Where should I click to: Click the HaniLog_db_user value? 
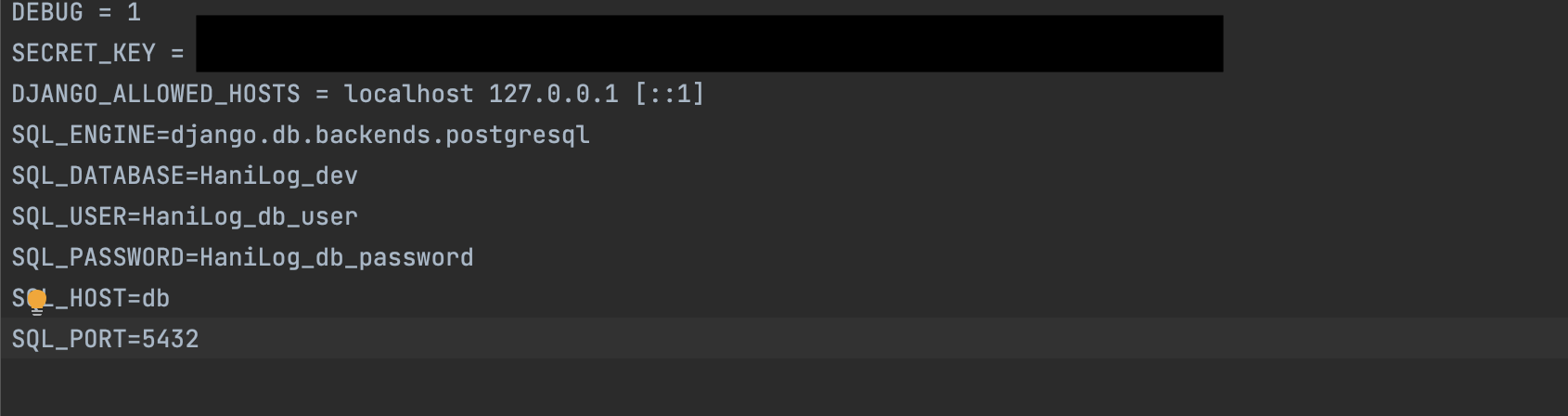coord(250,216)
